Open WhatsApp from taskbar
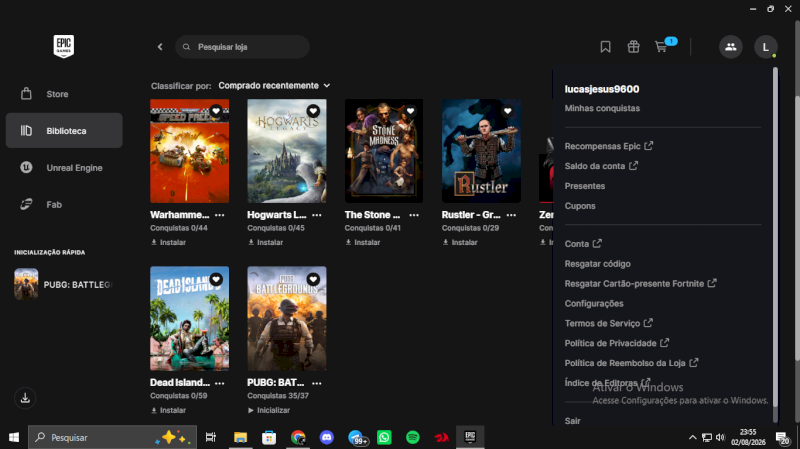Viewport: 800px width, 449px height. tap(384, 437)
